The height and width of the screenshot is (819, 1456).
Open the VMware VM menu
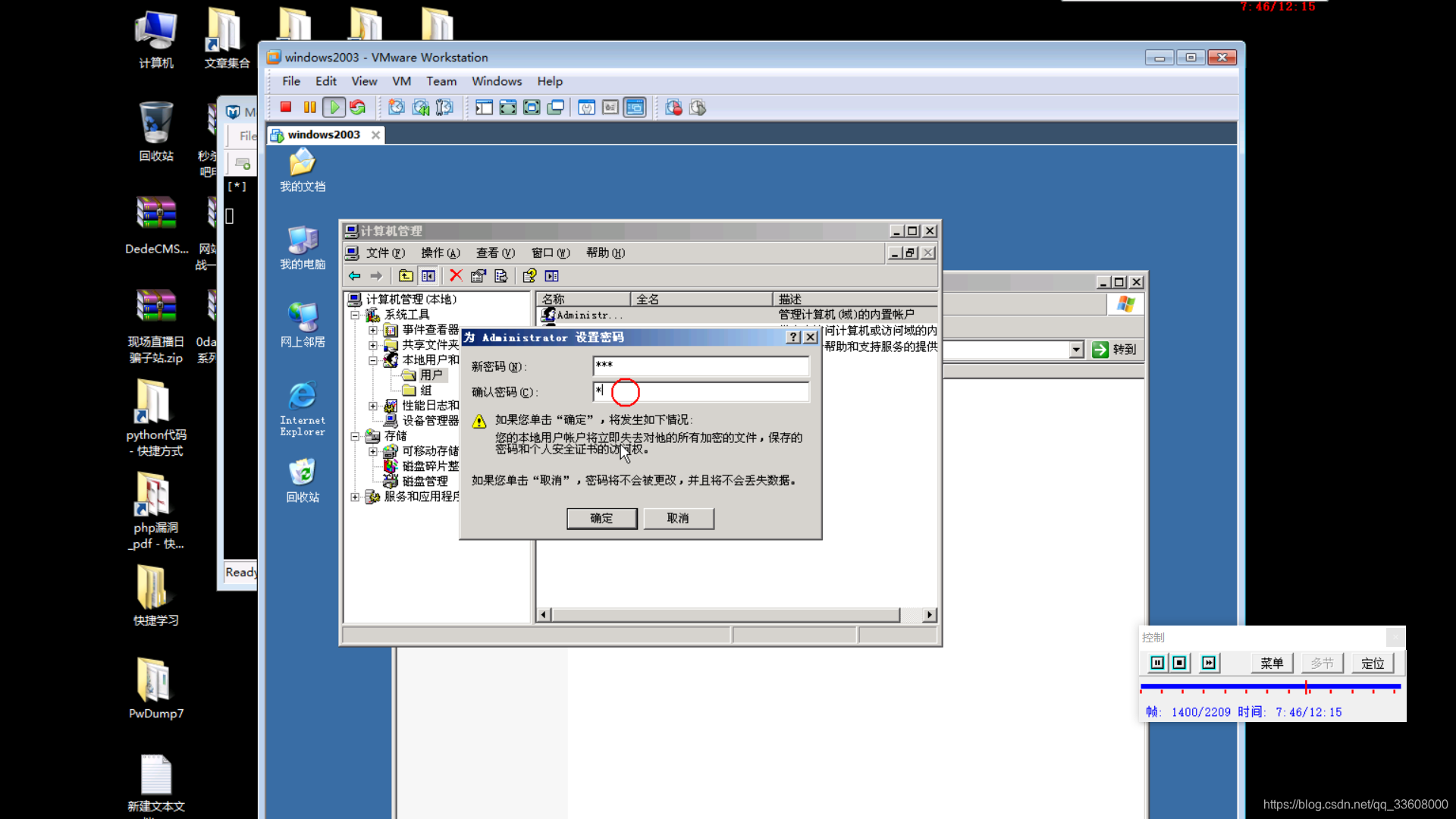click(x=401, y=81)
